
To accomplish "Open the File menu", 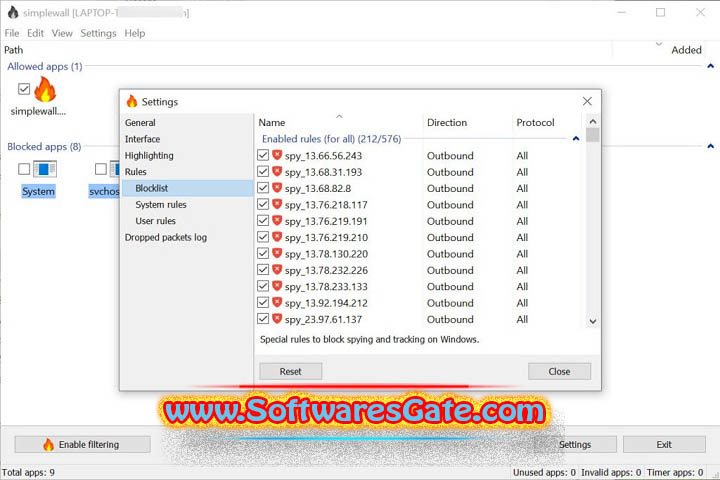I will 12,33.
